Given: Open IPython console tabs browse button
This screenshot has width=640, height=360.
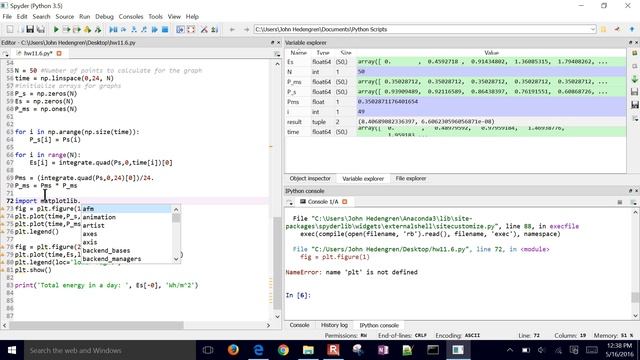Looking at the screenshot, I should coord(289,202).
